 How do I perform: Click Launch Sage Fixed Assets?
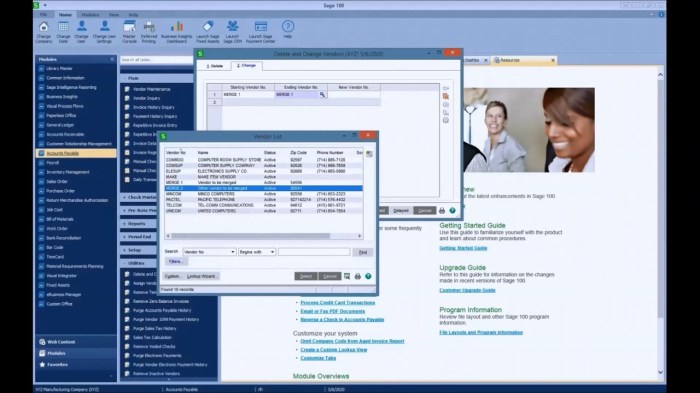(x=208, y=31)
